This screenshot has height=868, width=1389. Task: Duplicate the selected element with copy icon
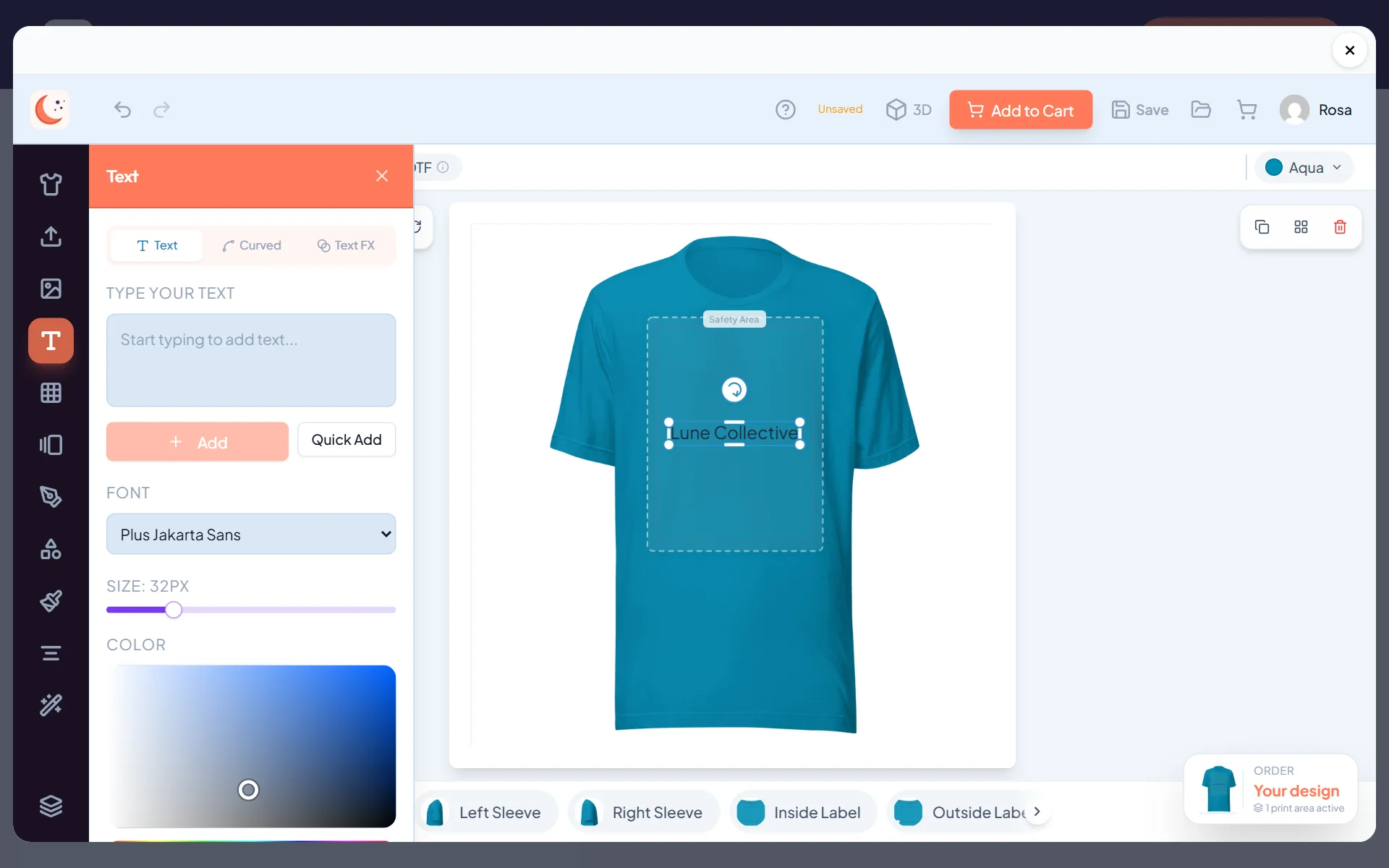coord(1262,227)
